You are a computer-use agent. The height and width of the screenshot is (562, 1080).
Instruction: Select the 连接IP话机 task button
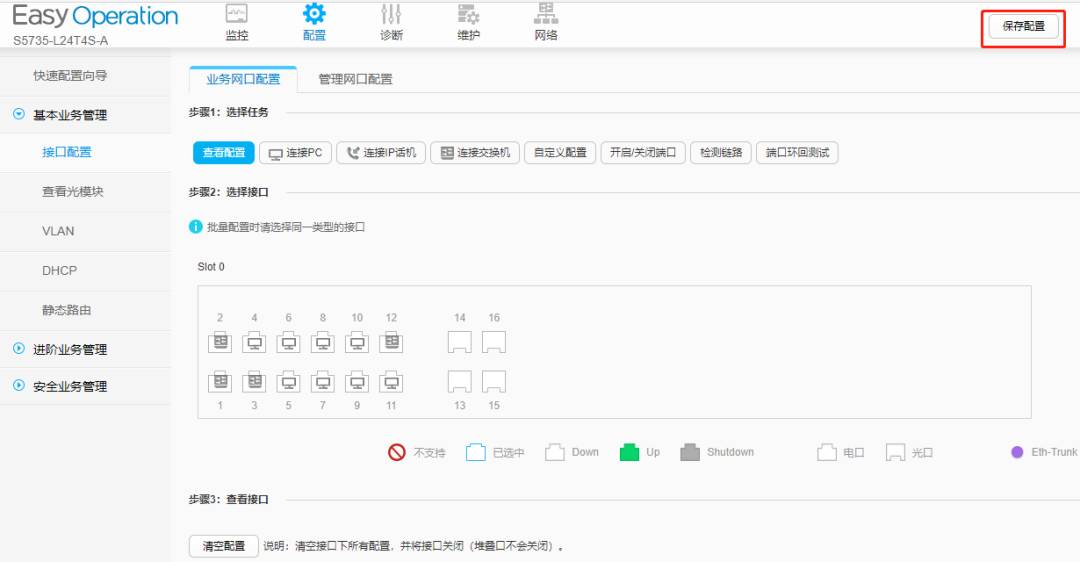(381, 152)
